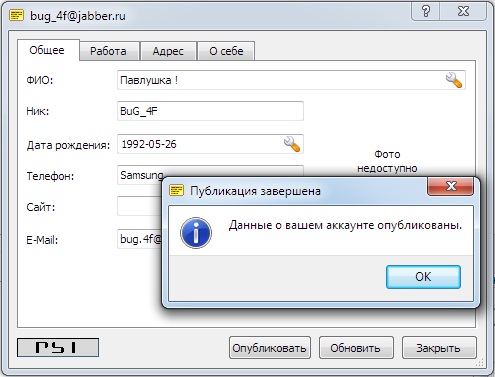Click the icon in the Публикация завершена title bar
The width and height of the screenshot is (495, 377).
pos(176,191)
